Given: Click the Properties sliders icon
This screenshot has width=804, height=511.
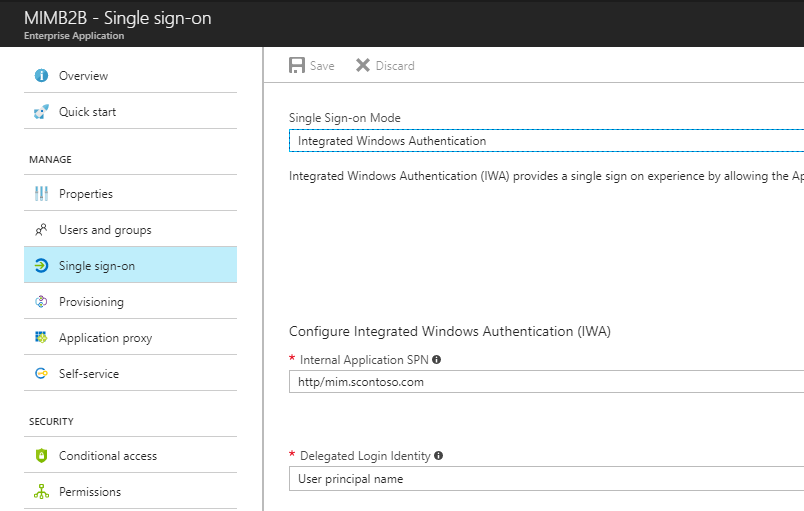Looking at the screenshot, I should [x=41, y=193].
